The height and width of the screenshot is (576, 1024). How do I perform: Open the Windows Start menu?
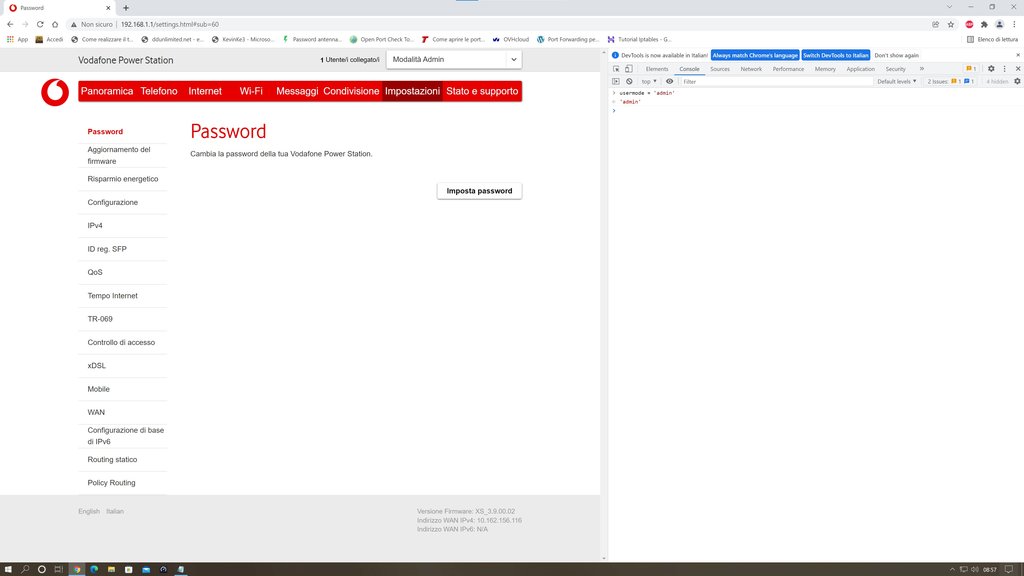pos(8,569)
